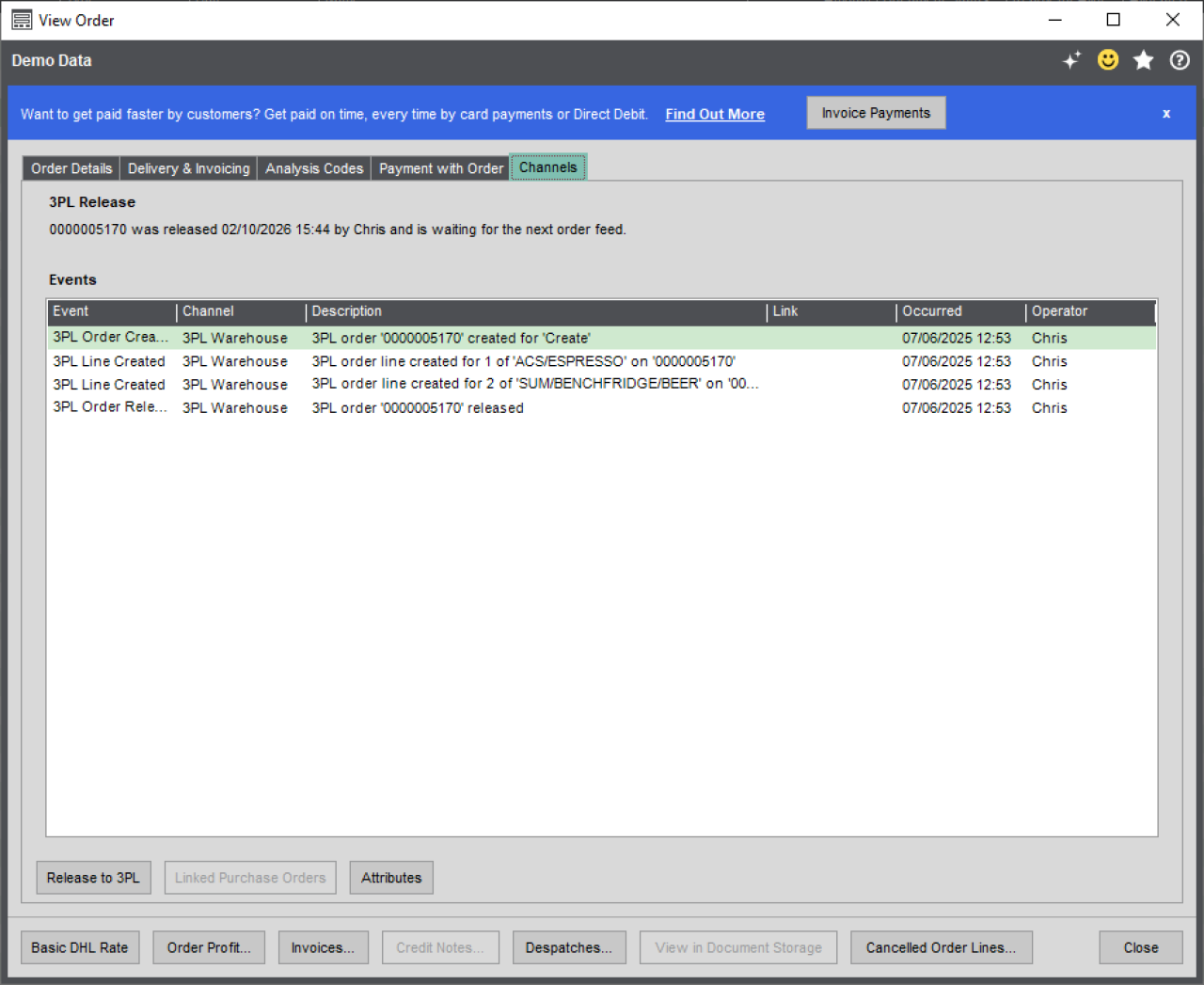Open Cancelled Order Lines...
Viewport: 1204px width, 985px height.
pyautogui.click(x=941, y=947)
